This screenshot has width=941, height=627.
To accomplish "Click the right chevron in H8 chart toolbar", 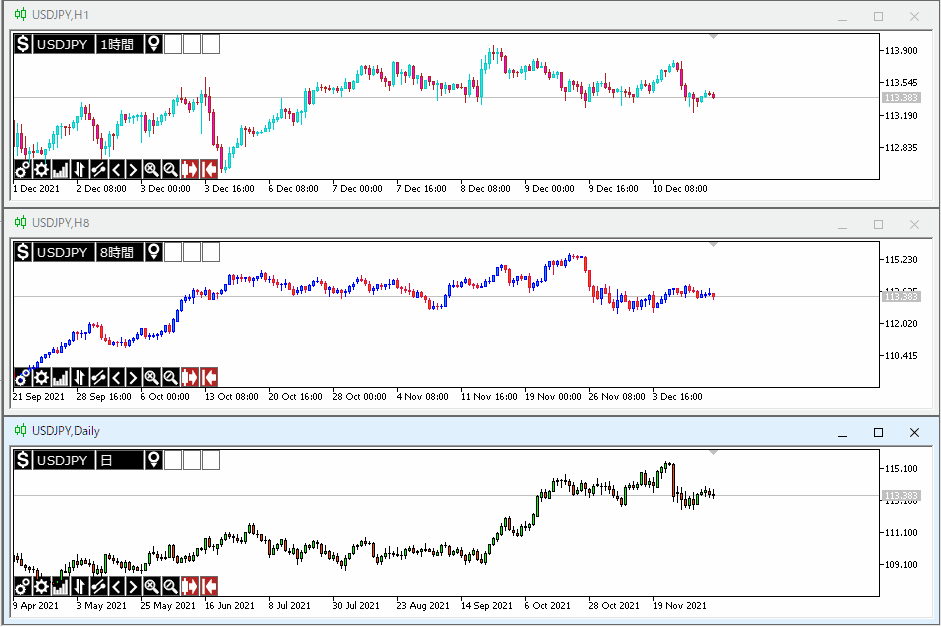I will pos(133,377).
